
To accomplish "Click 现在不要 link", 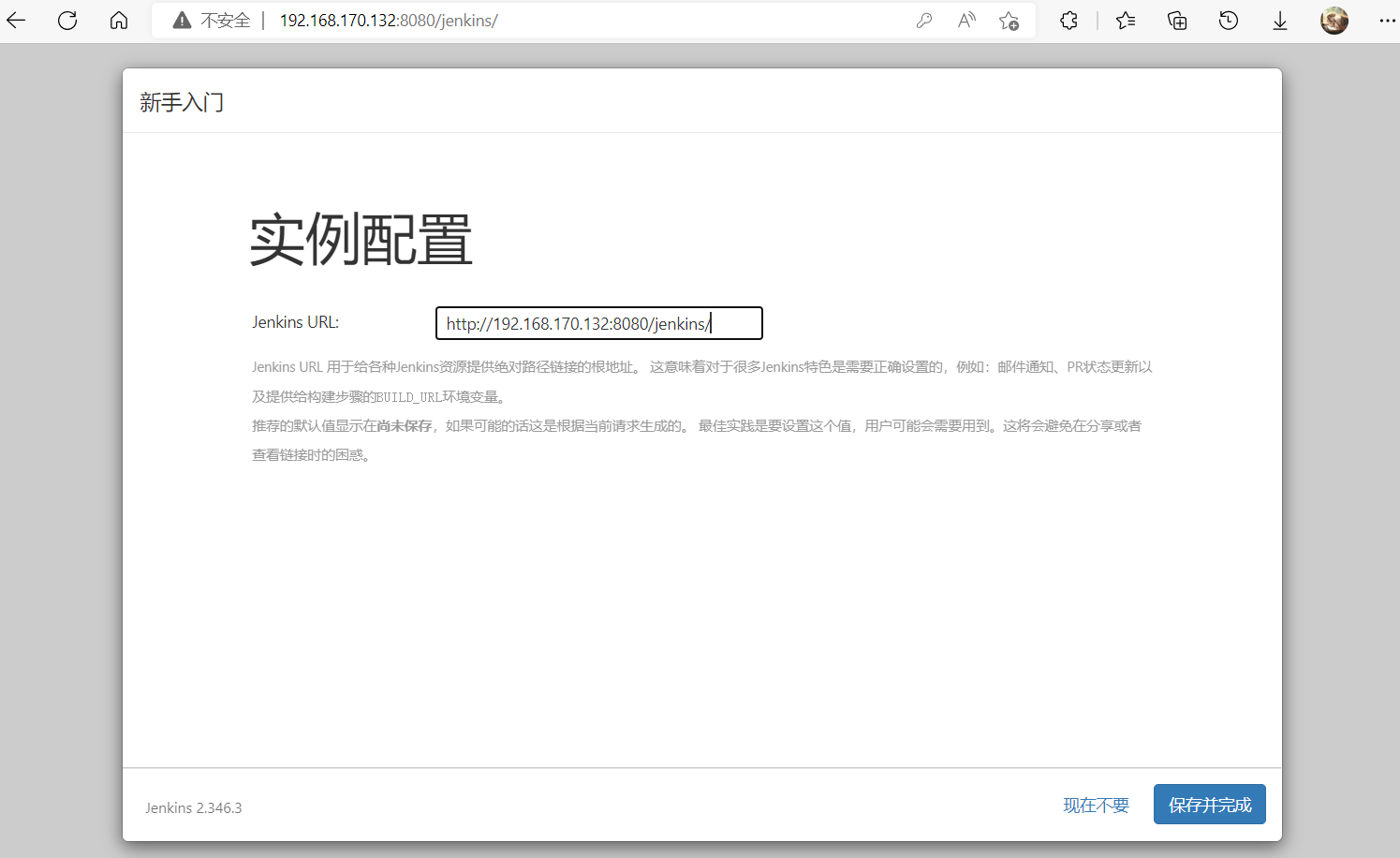I will tap(1097, 806).
